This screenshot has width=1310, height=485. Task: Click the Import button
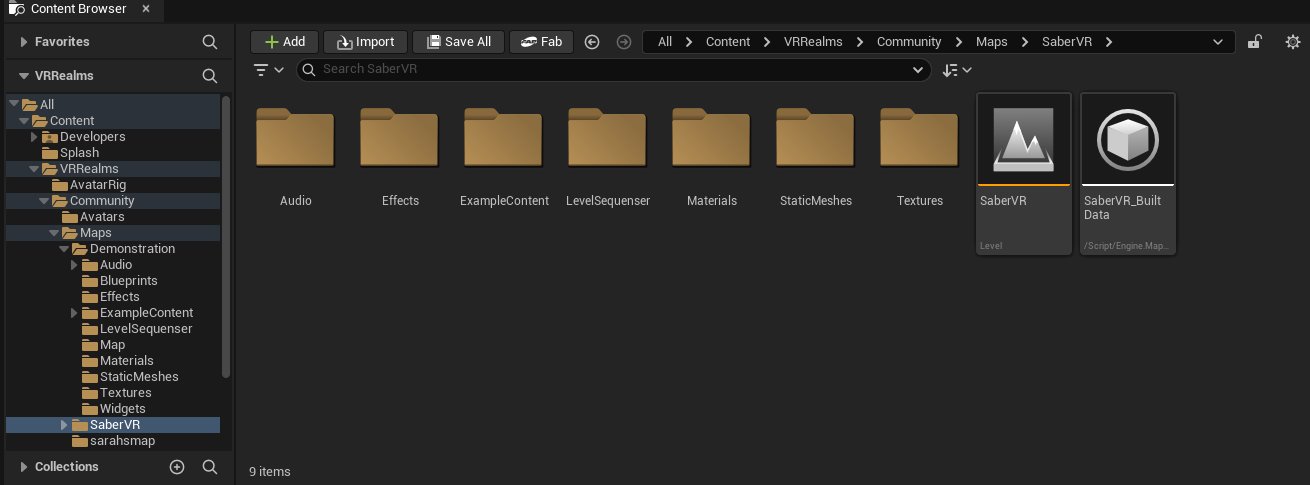[365, 42]
